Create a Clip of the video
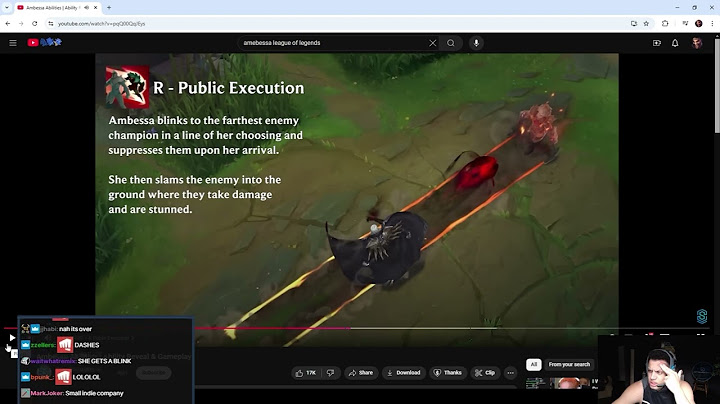The width and height of the screenshot is (720, 404). coord(484,373)
